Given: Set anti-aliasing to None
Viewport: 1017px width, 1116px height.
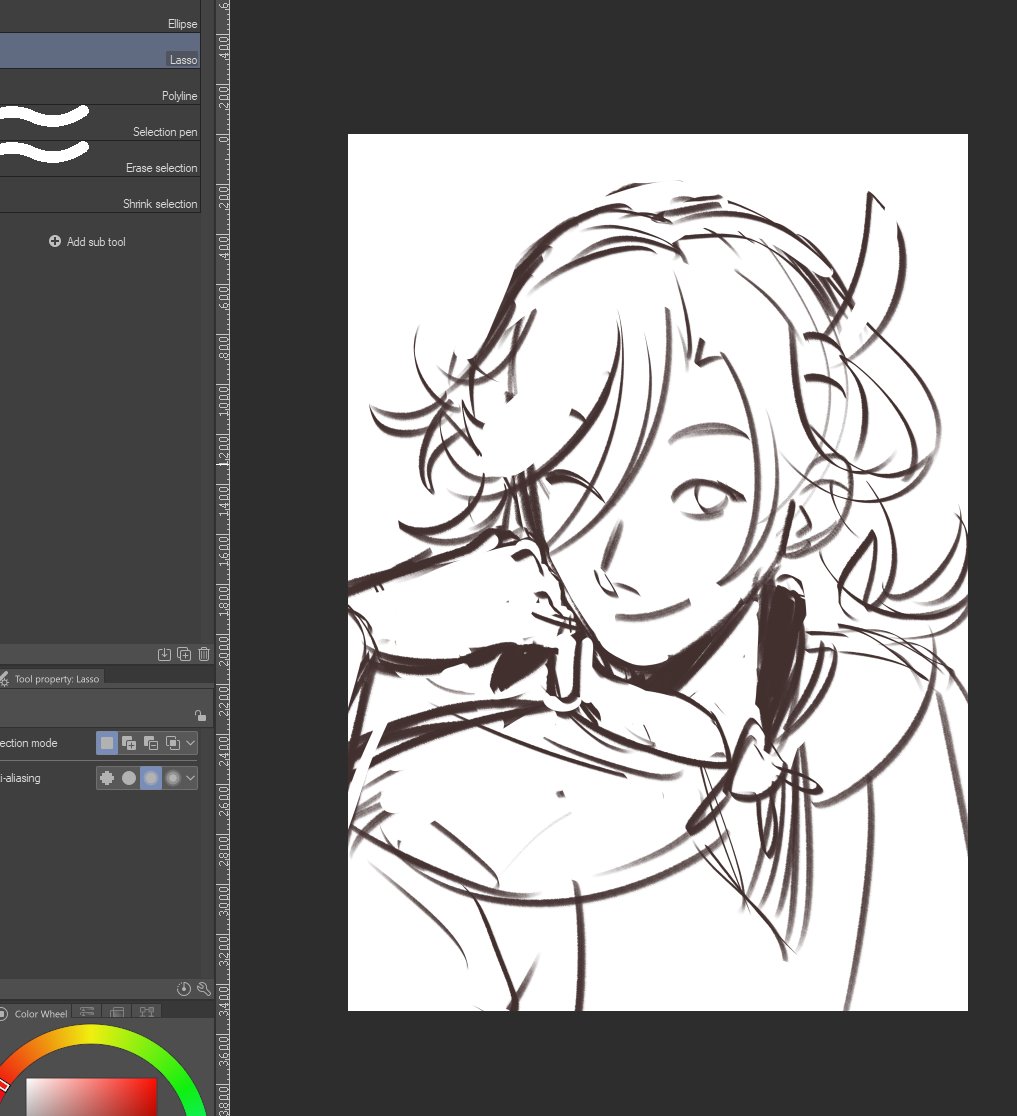Looking at the screenshot, I should [107, 778].
